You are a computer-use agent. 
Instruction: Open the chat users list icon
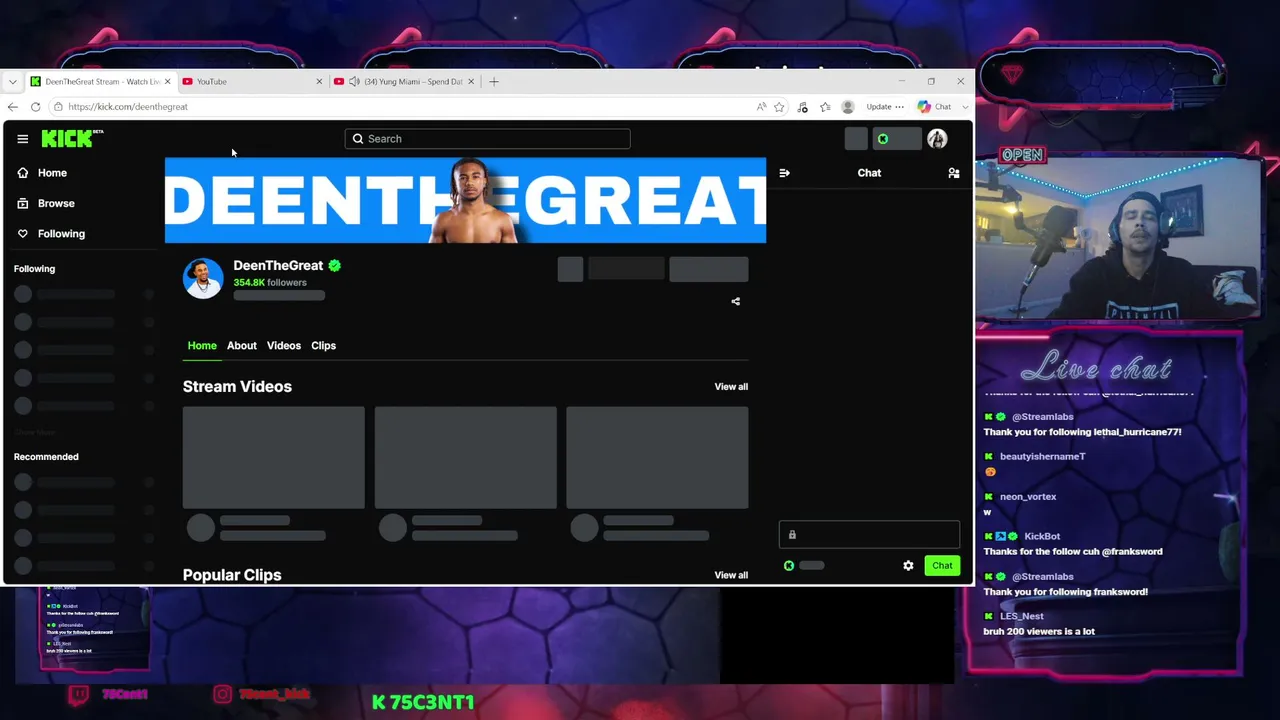click(x=954, y=173)
